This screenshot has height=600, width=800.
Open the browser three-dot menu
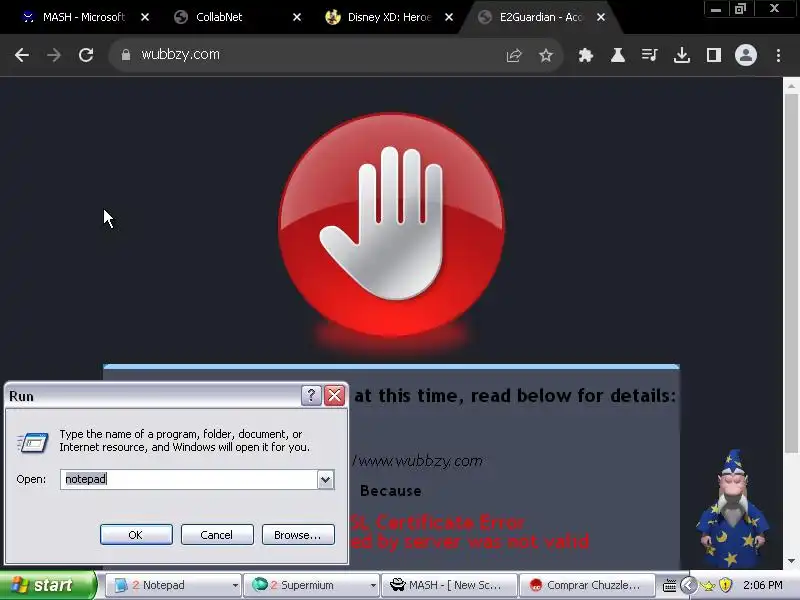click(x=778, y=55)
